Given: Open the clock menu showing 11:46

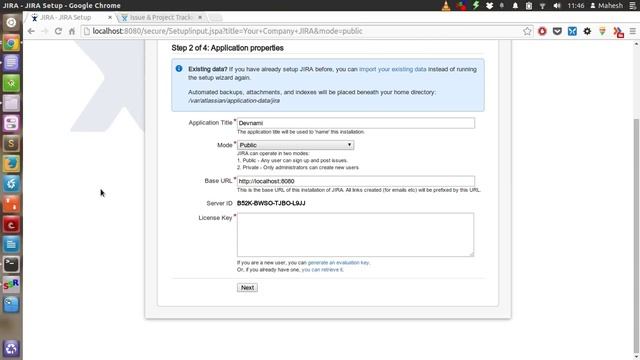Looking at the screenshot, I should click(x=576, y=6).
